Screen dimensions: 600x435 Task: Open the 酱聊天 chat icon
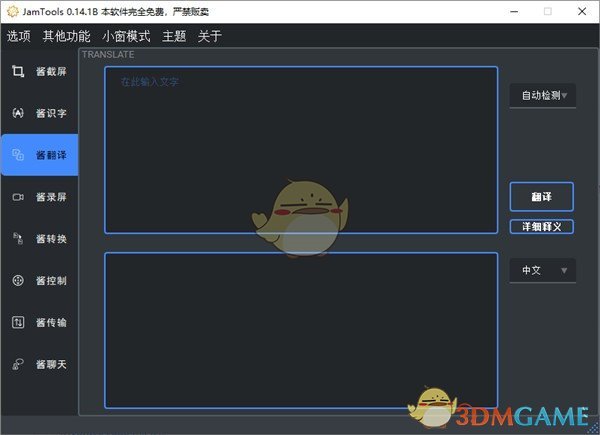(18, 364)
